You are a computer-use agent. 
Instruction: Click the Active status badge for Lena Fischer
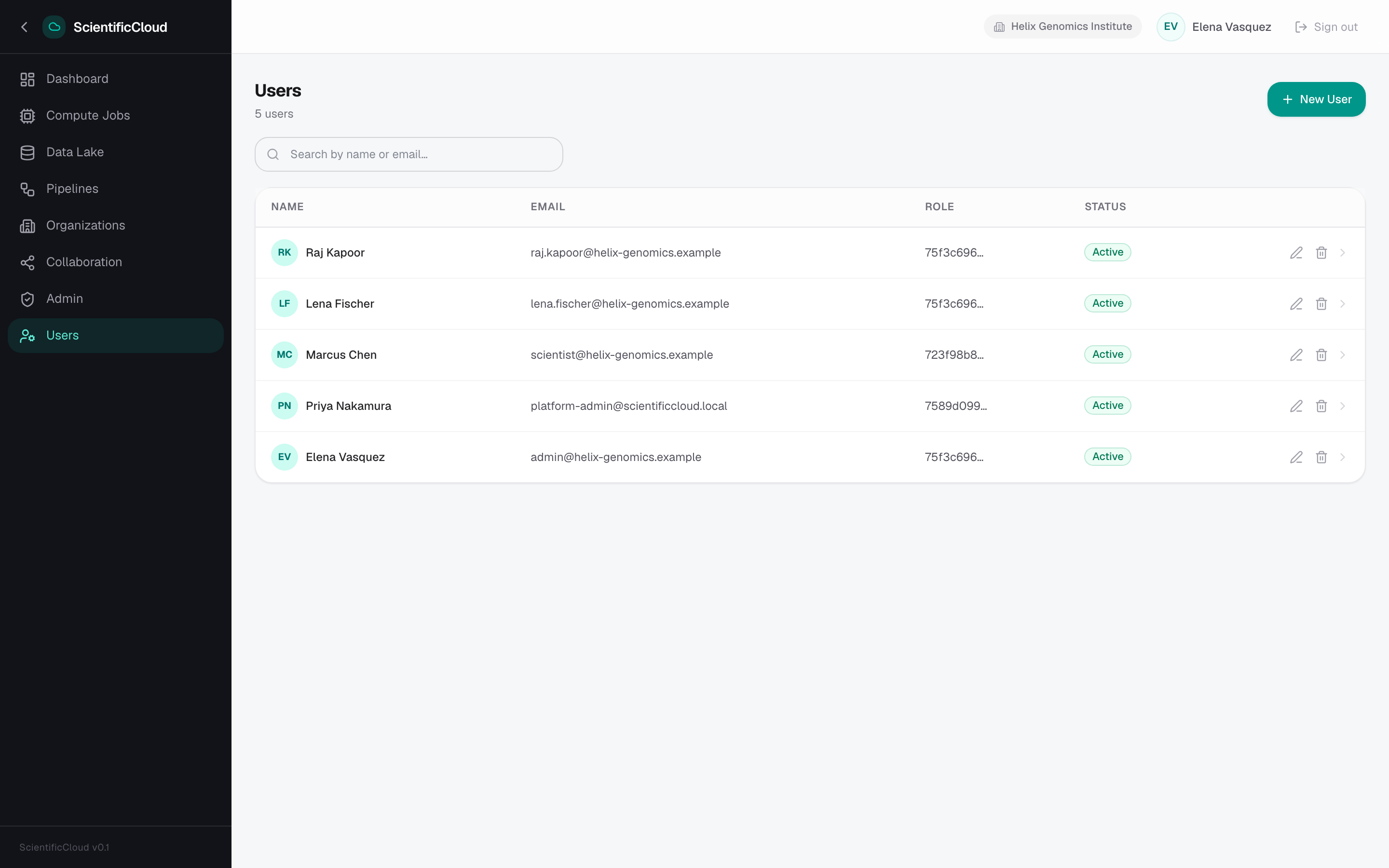click(x=1107, y=303)
